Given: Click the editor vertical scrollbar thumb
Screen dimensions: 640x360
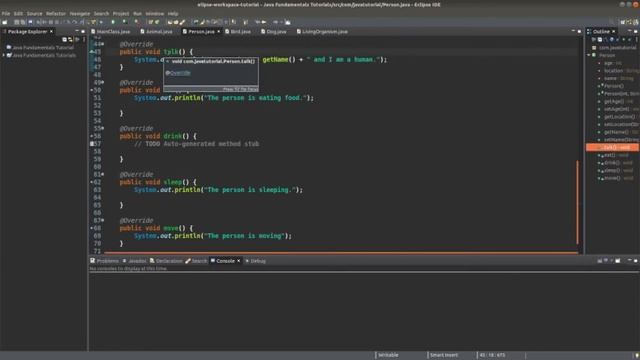Looking at the screenshot, I should (578, 202).
